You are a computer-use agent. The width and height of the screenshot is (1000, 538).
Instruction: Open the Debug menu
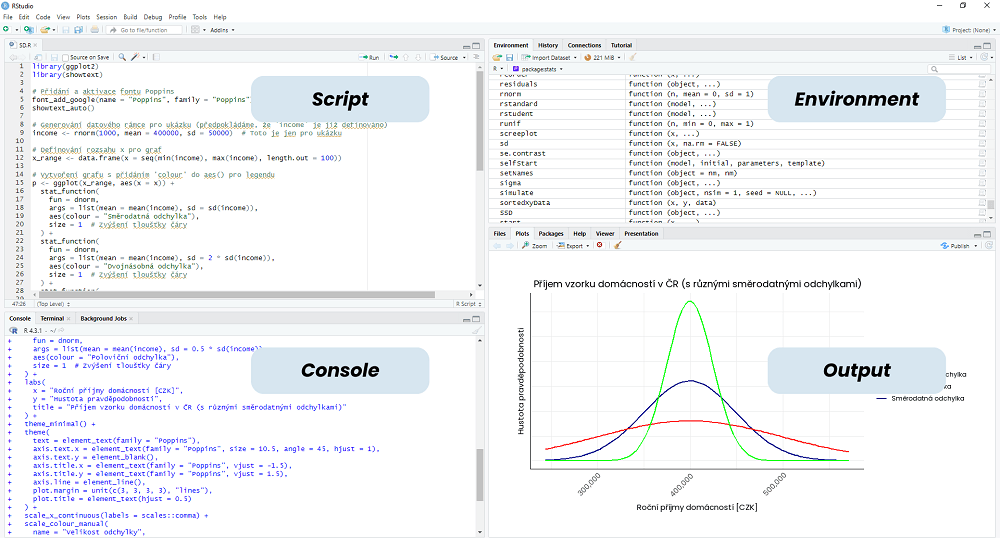click(x=152, y=17)
